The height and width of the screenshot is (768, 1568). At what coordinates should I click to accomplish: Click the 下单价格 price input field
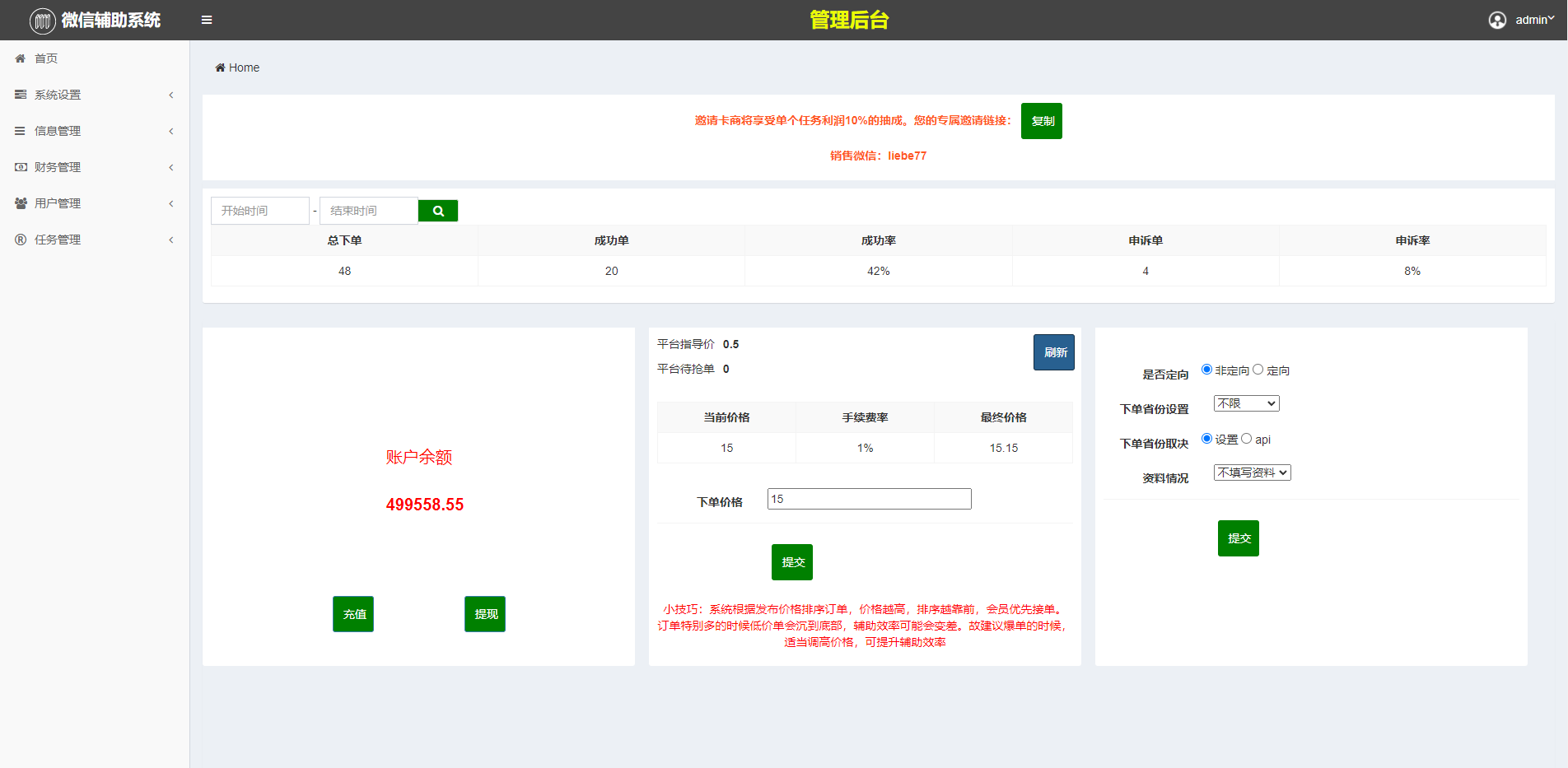[868, 498]
